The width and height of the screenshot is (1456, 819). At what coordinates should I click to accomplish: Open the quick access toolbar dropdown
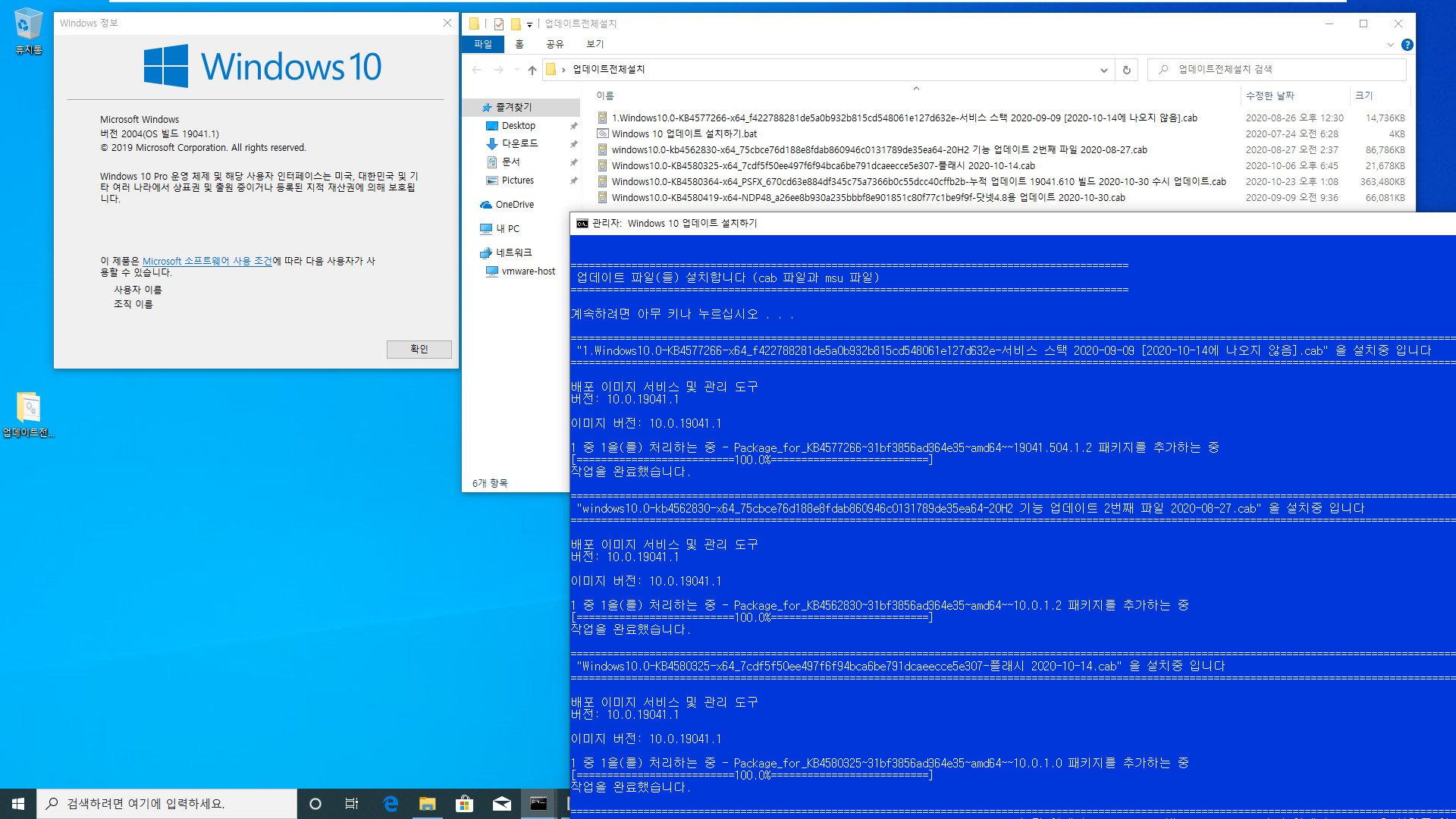pos(530,24)
